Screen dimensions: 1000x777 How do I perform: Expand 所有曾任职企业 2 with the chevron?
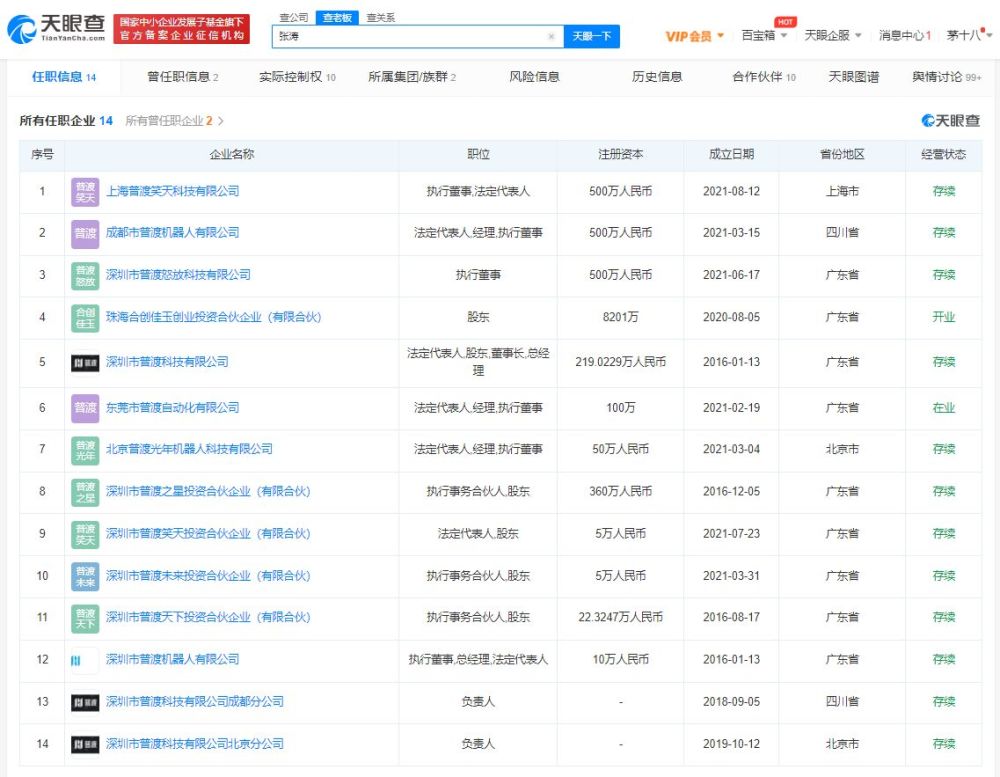coord(221,121)
